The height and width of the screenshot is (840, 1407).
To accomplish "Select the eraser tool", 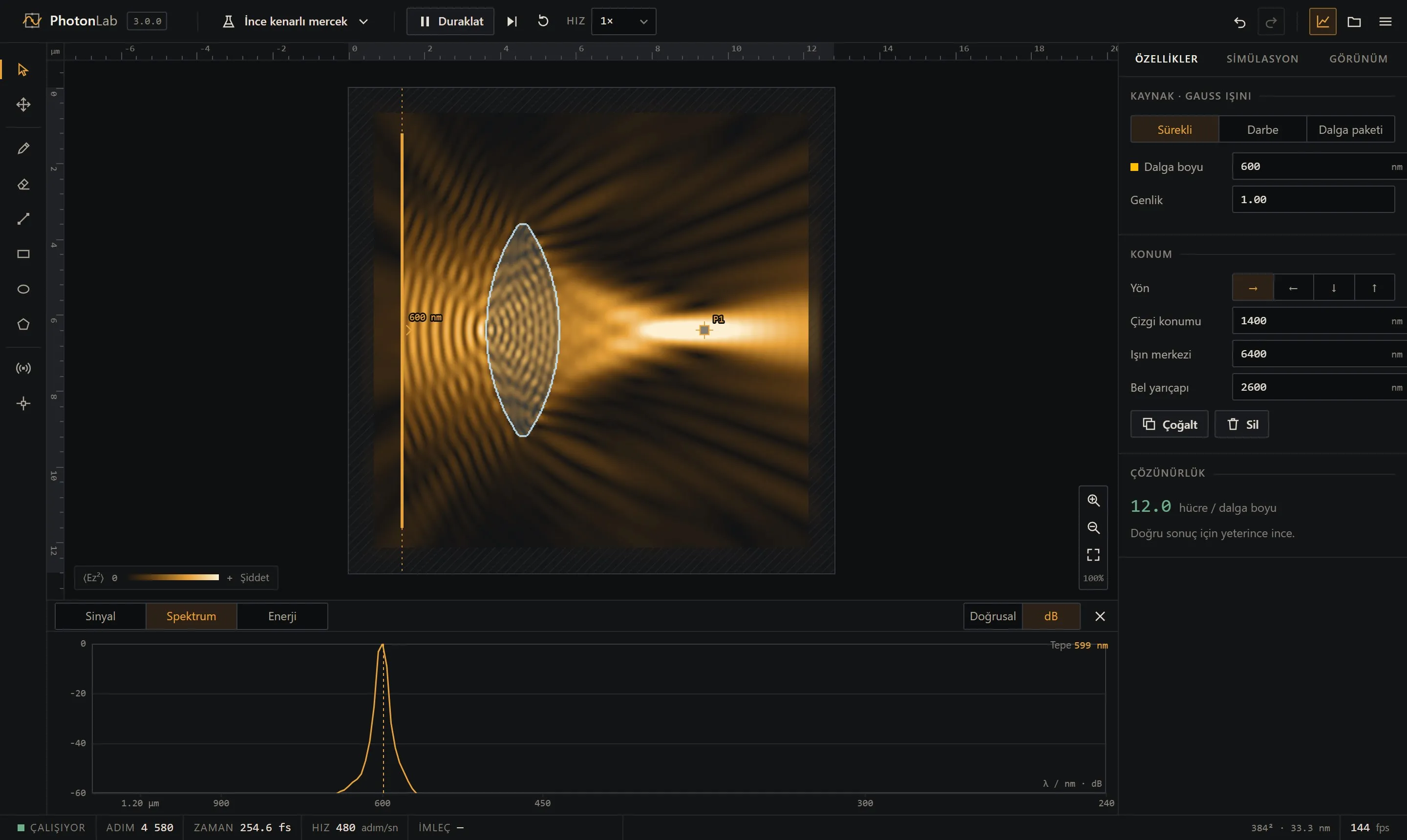I will (23, 185).
